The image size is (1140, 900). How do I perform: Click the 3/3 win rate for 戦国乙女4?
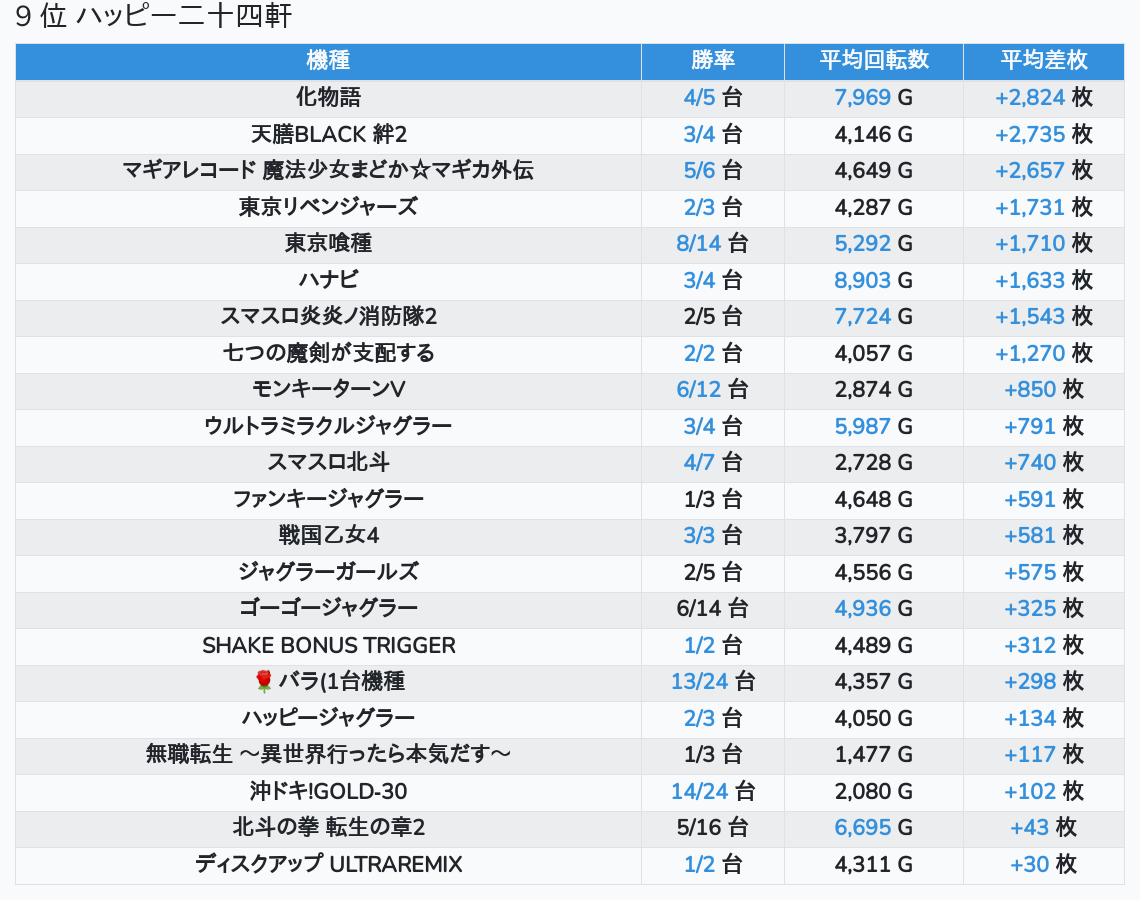click(x=700, y=536)
